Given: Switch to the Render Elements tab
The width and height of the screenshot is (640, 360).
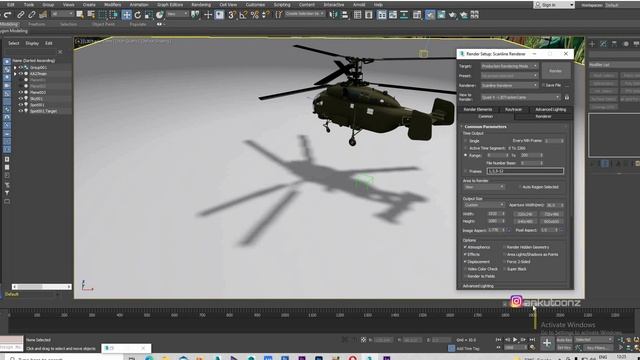Looking at the screenshot, I should 478,109.
